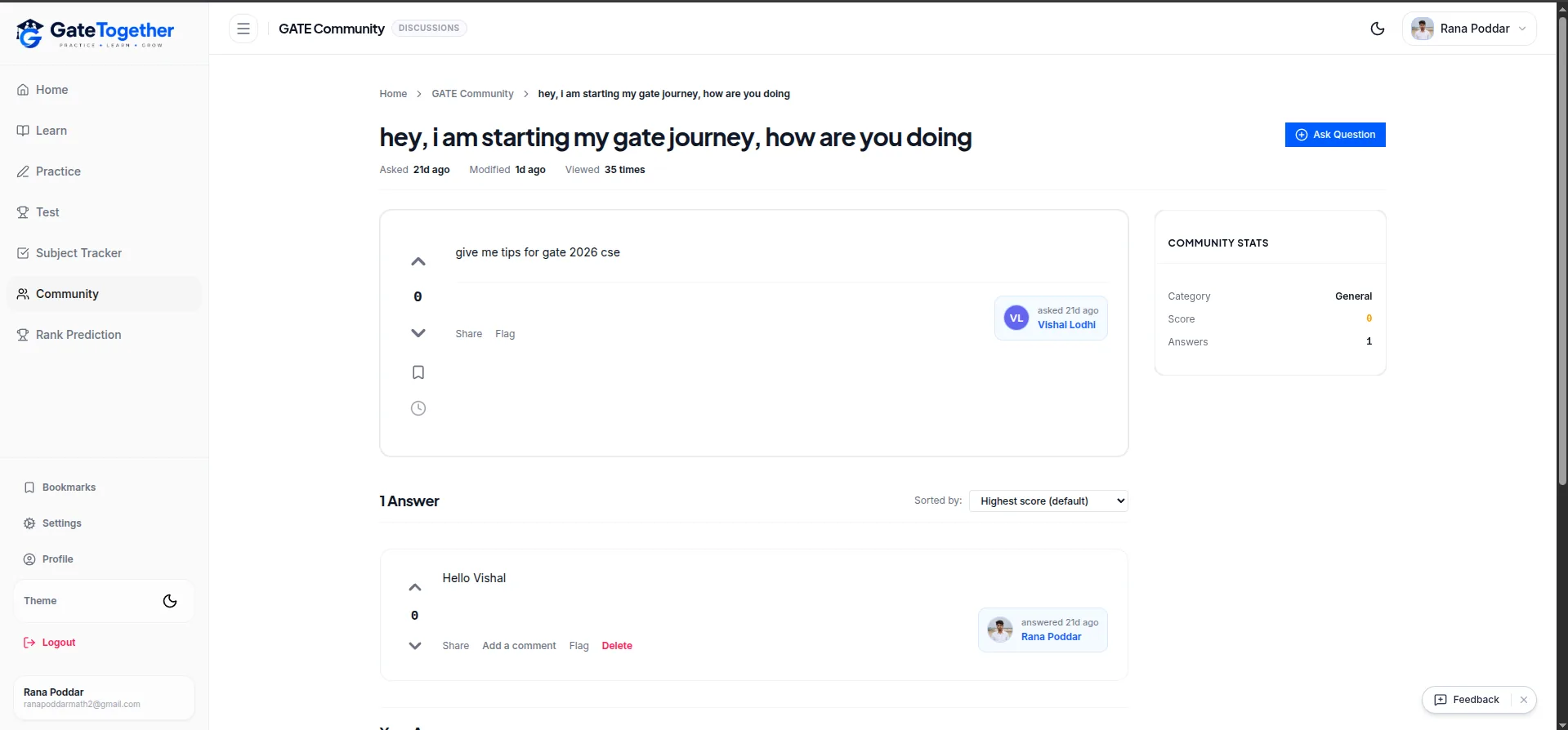Viewport: 1568px width, 730px height.
Task: Open the Practice section
Action: (104, 171)
